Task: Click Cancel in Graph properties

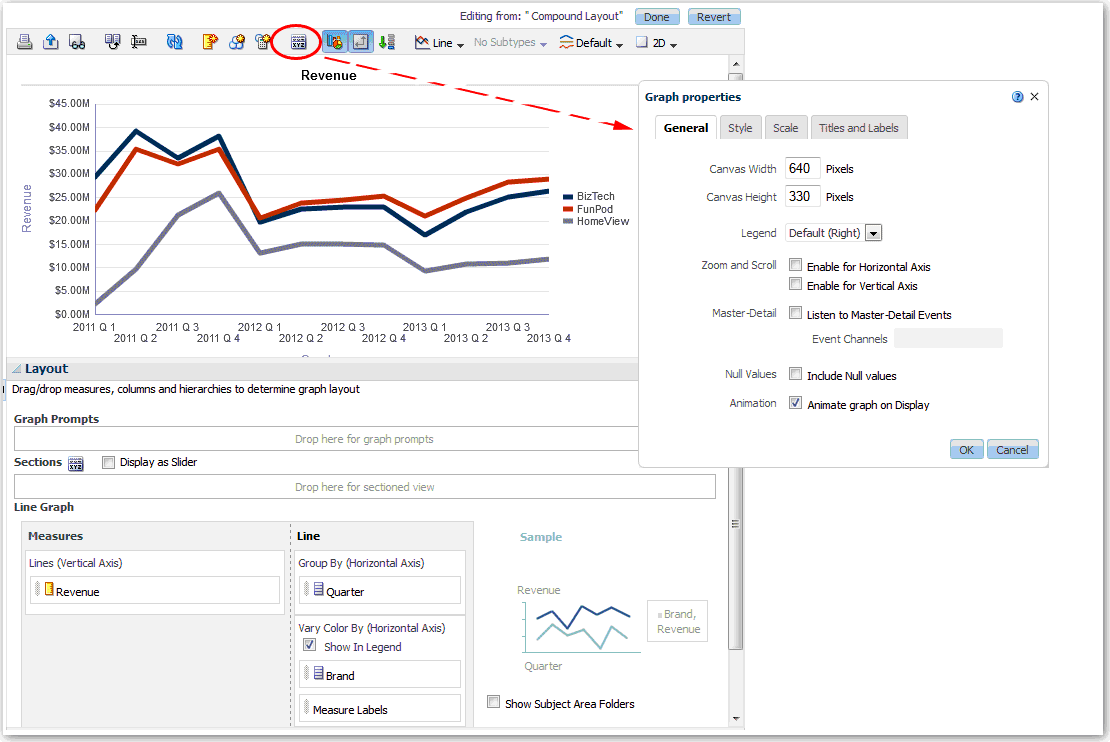Action: (x=1012, y=450)
